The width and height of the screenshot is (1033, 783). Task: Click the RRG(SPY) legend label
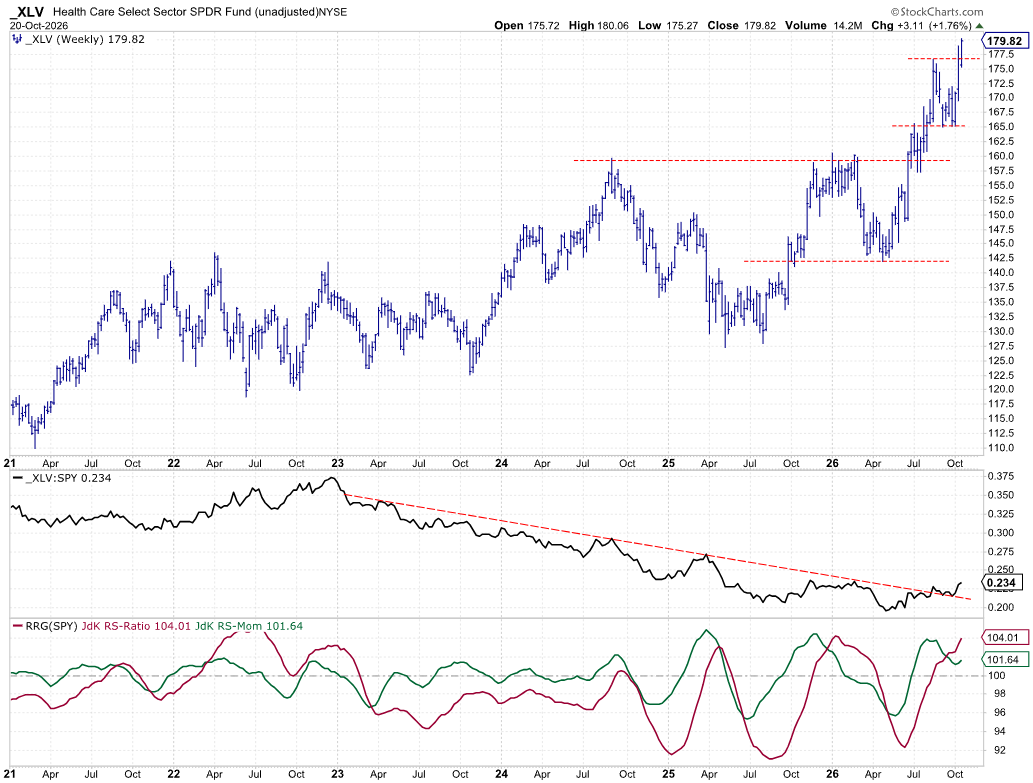[x=51, y=626]
